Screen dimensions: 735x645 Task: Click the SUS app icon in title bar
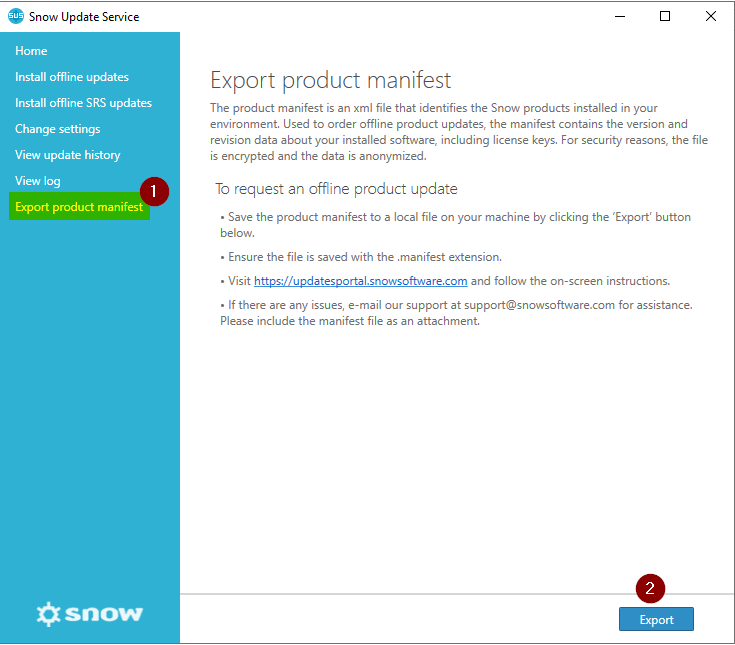coord(15,16)
